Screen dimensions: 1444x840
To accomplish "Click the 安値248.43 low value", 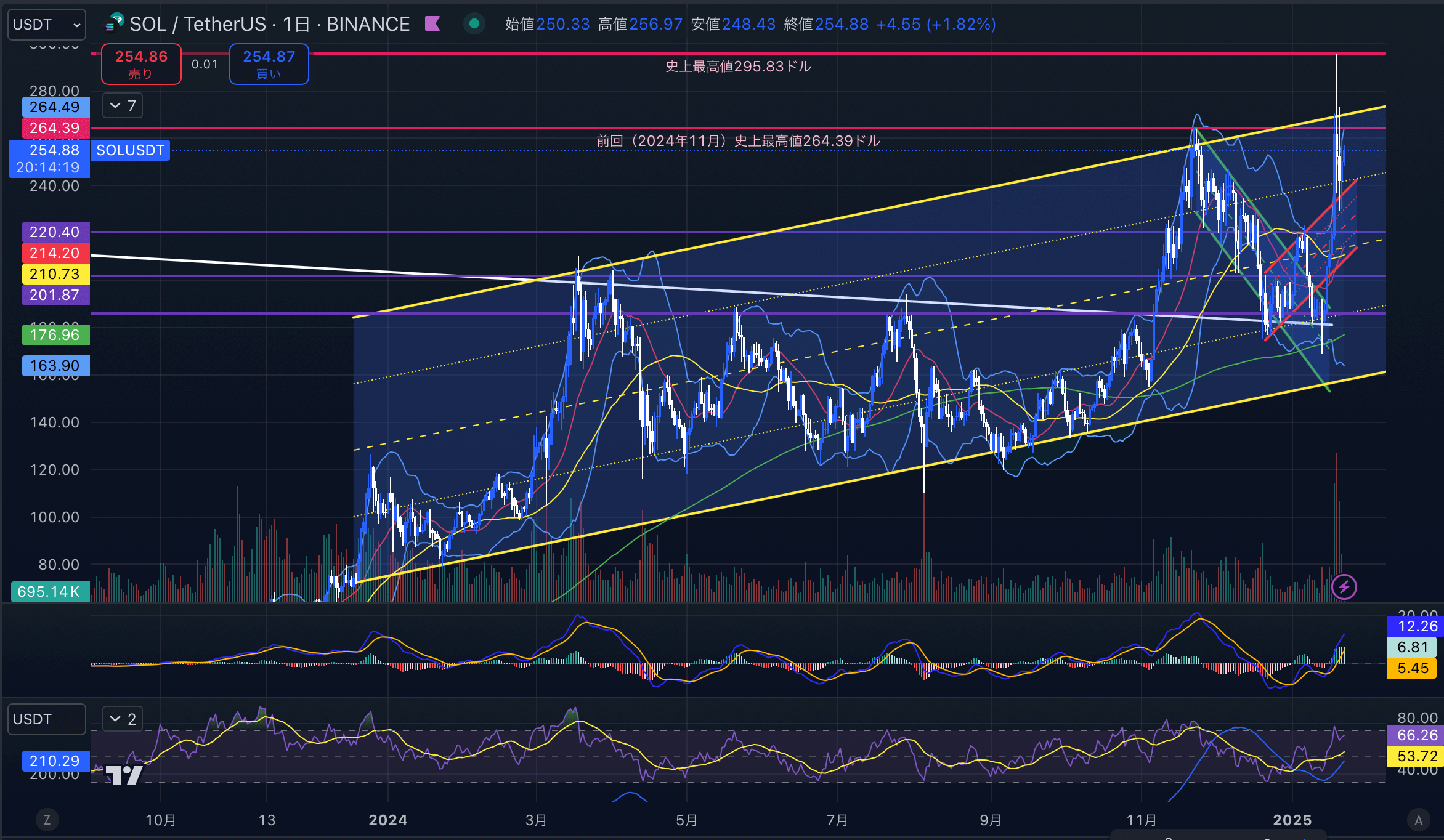I will click(734, 24).
